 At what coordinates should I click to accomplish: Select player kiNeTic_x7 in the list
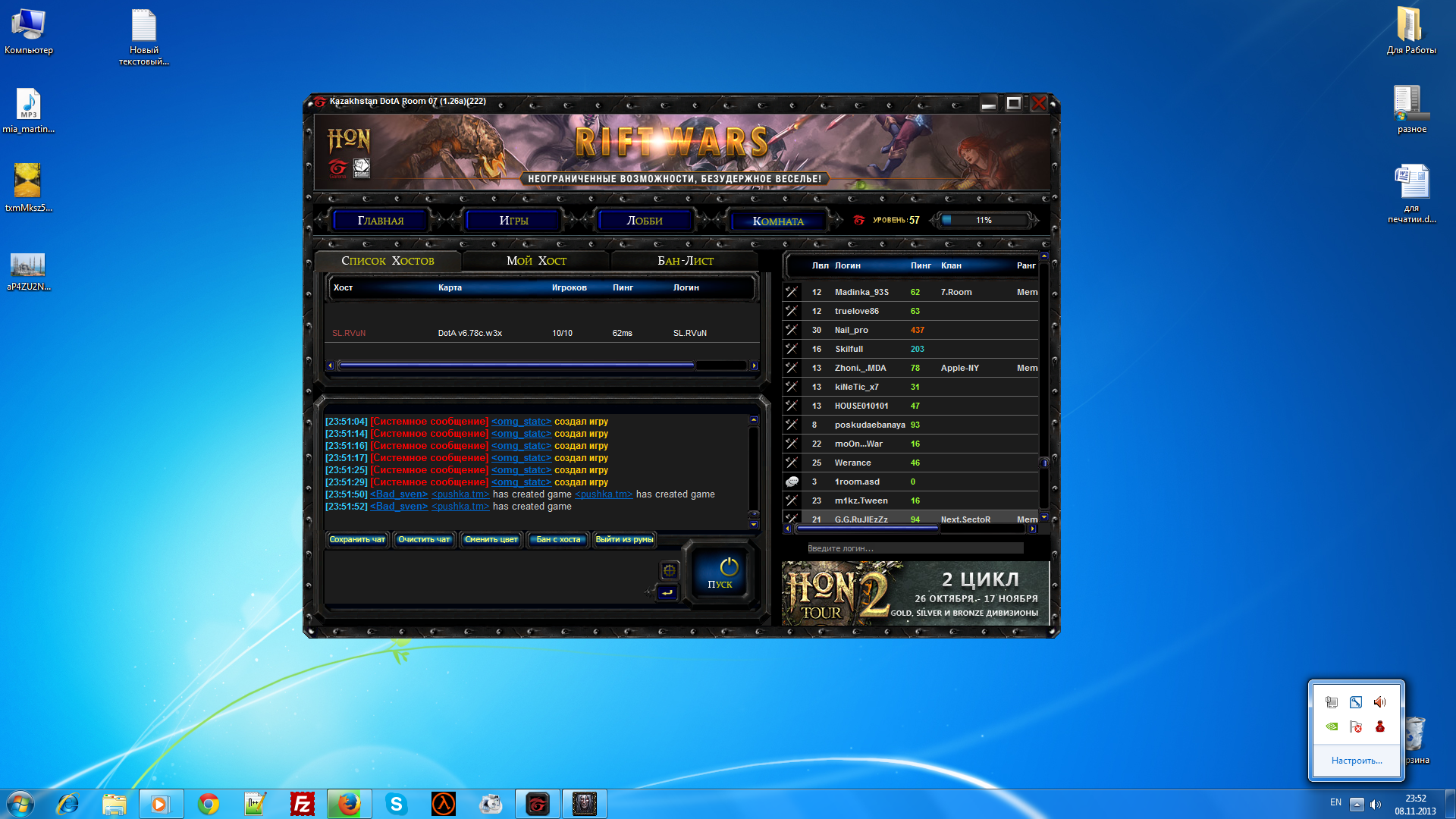910,387
